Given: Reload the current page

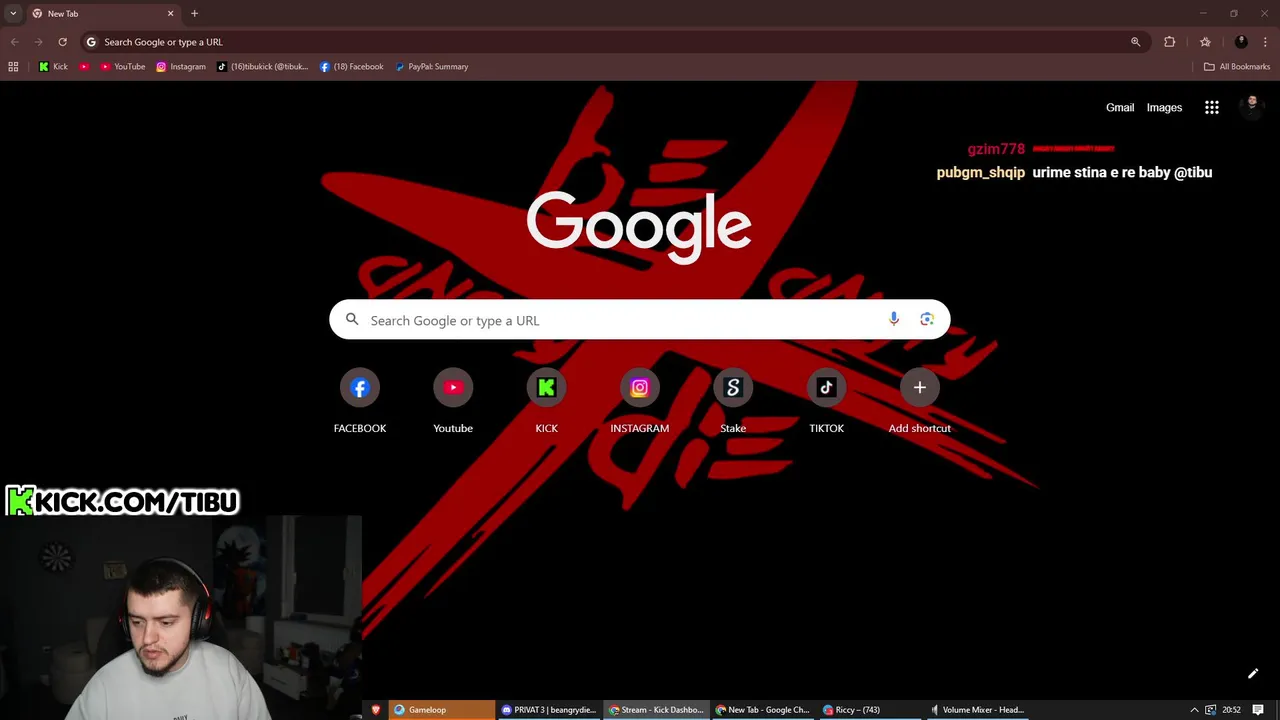Looking at the screenshot, I should click(x=62, y=42).
